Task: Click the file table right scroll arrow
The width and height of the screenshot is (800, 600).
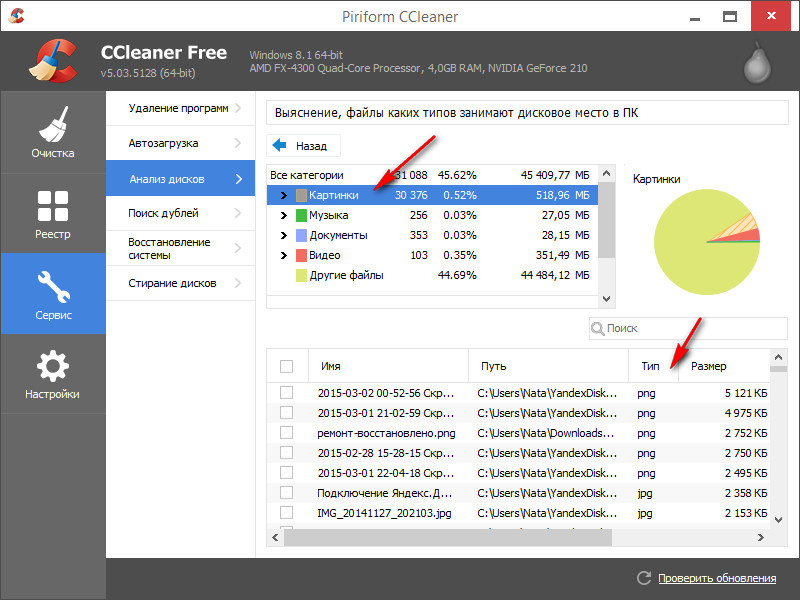Action: click(x=760, y=537)
